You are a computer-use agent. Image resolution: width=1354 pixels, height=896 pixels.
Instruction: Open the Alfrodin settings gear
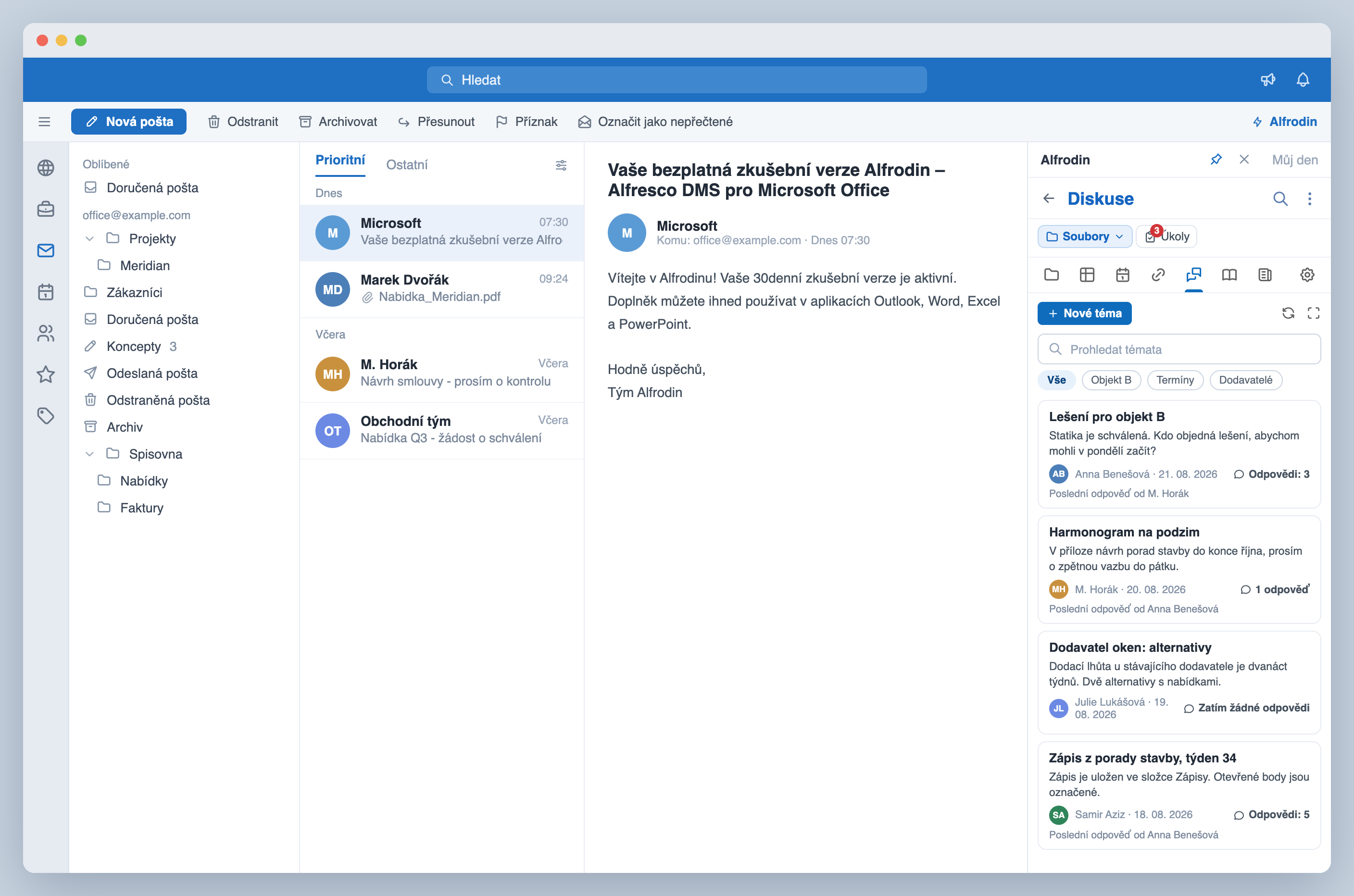1306,275
